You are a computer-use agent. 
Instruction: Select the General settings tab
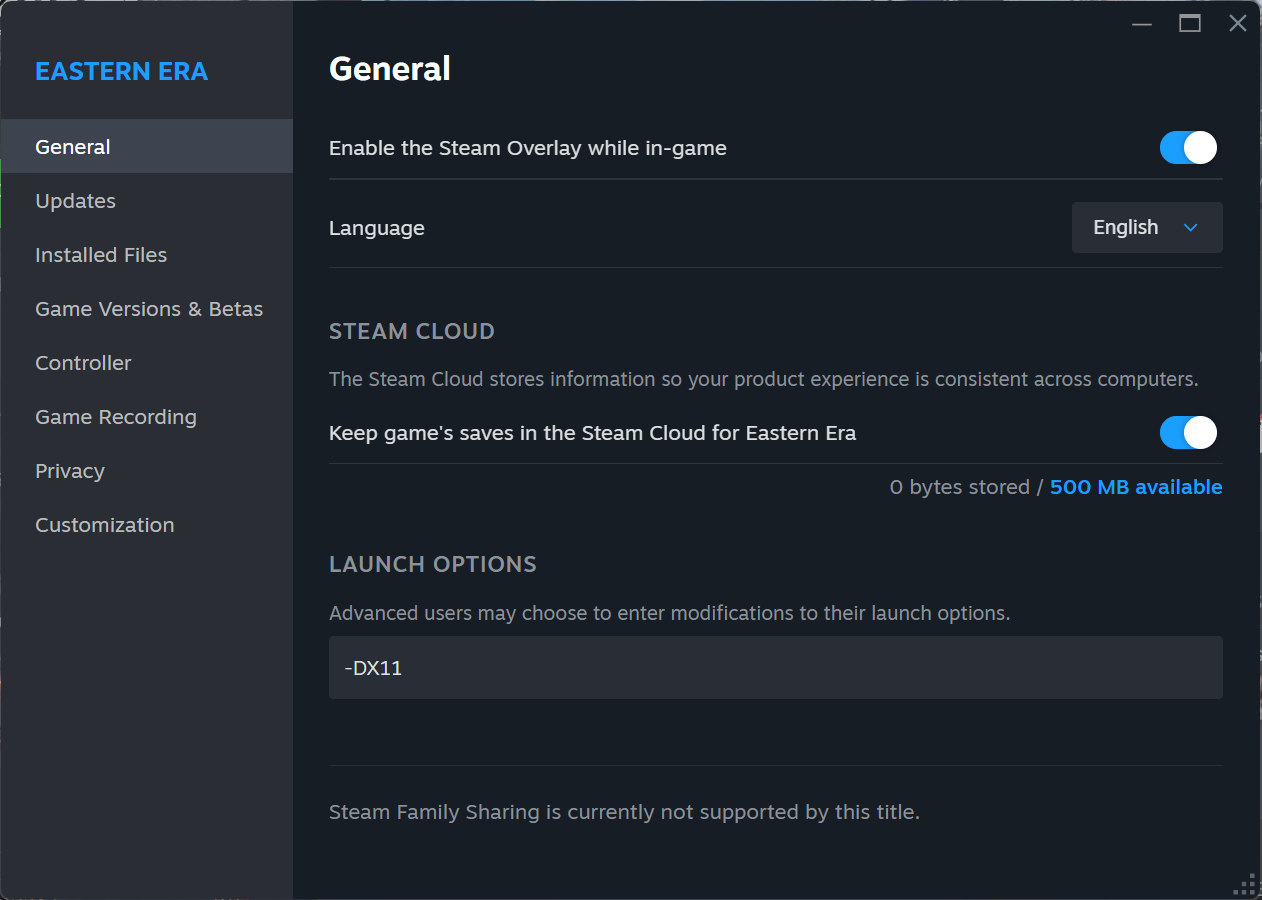tap(73, 147)
